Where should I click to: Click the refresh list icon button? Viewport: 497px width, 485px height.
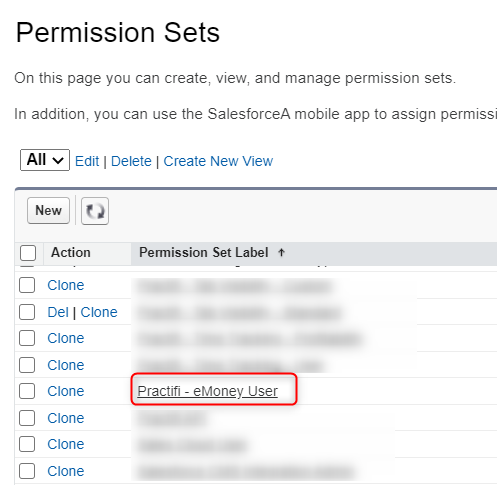click(95, 211)
